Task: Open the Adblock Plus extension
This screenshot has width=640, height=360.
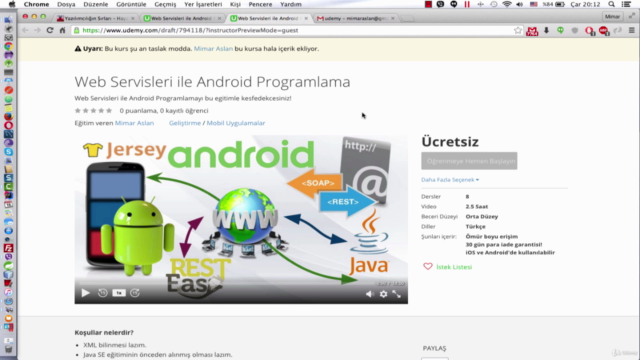Action: [603, 31]
